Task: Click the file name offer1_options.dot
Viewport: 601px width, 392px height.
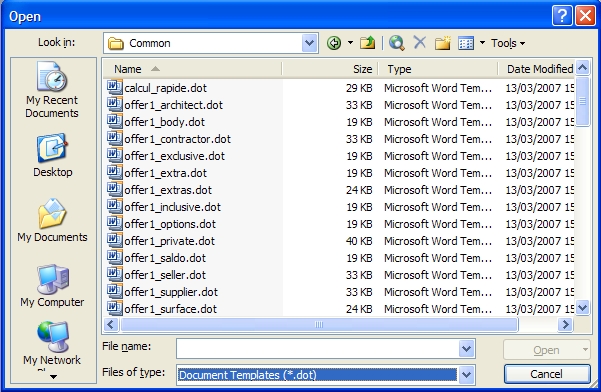Action: click(170, 224)
